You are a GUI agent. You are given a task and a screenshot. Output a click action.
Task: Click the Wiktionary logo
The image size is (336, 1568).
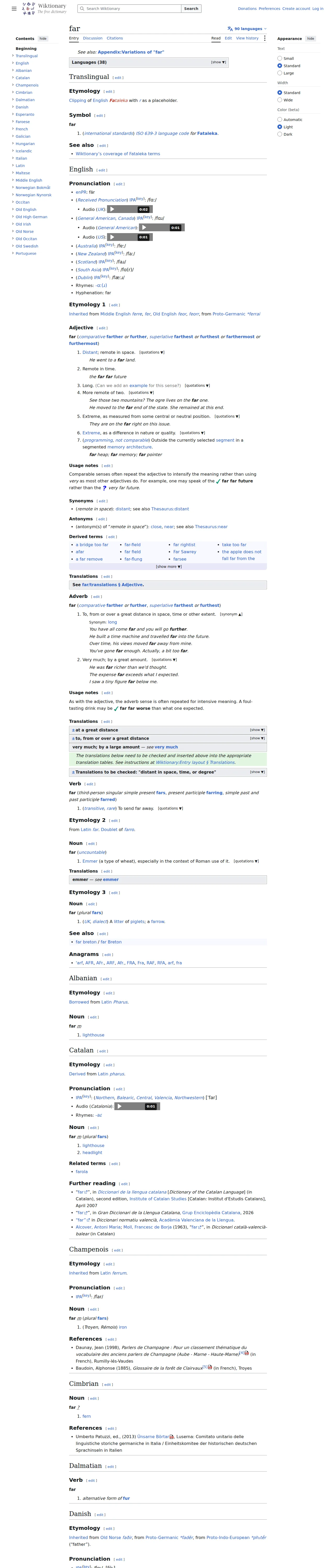pyautogui.click(x=44, y=9)
